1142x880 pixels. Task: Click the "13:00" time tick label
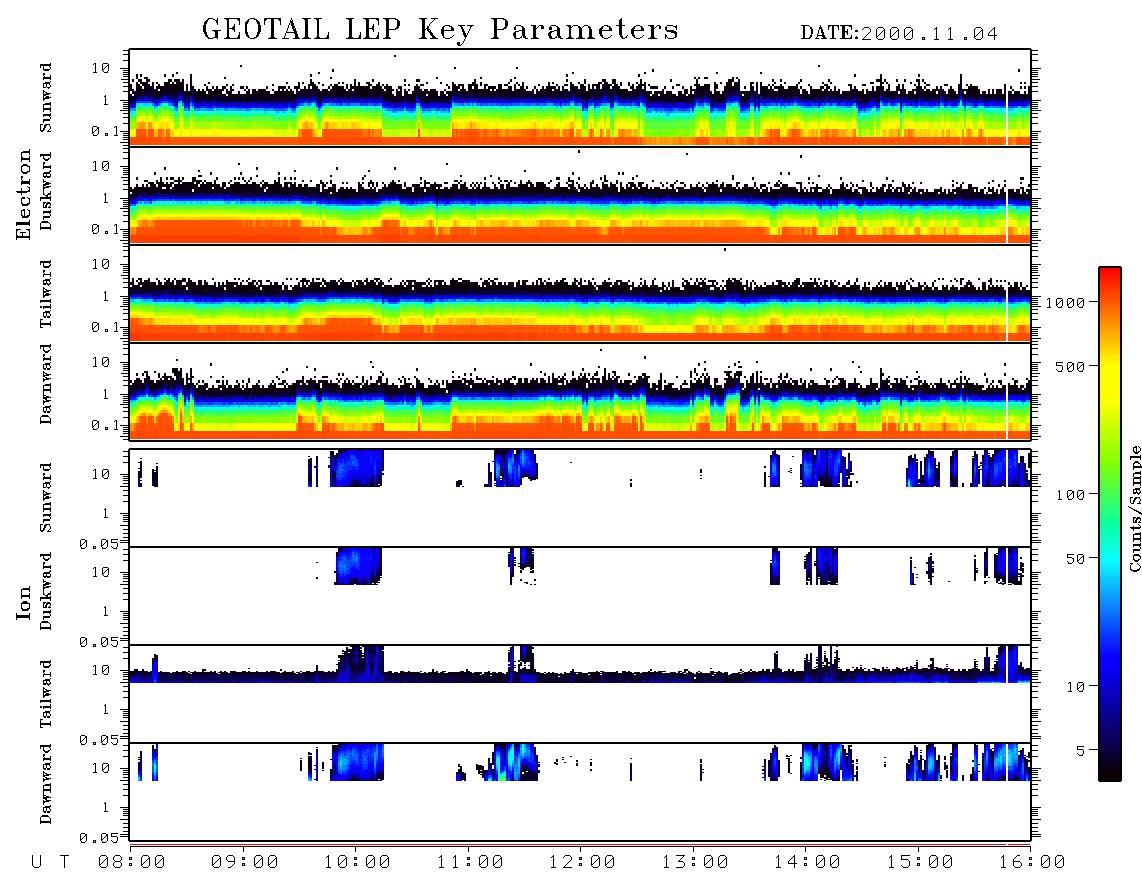point(695,862)
